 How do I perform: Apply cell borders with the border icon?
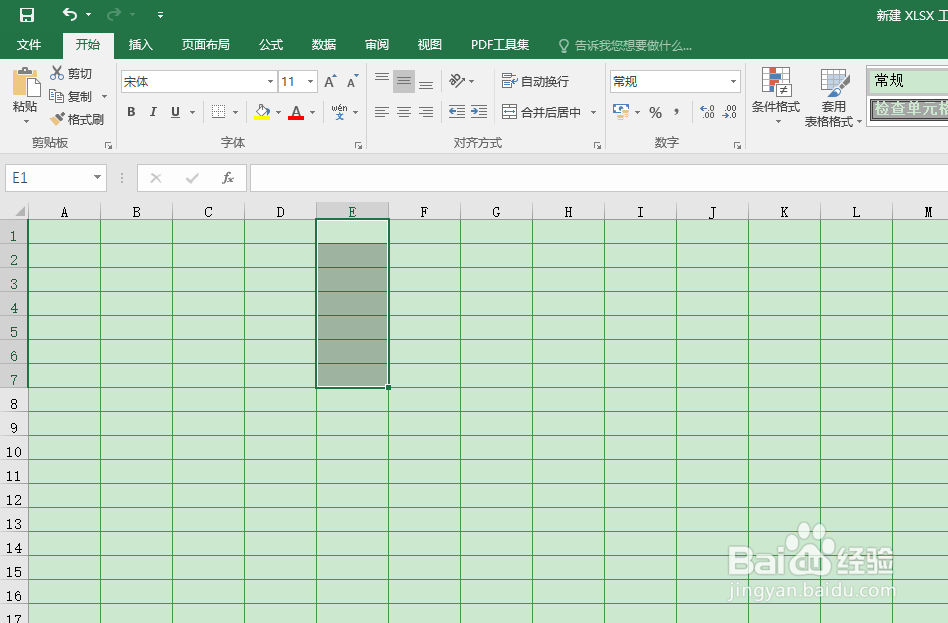[x=218, y=112]
